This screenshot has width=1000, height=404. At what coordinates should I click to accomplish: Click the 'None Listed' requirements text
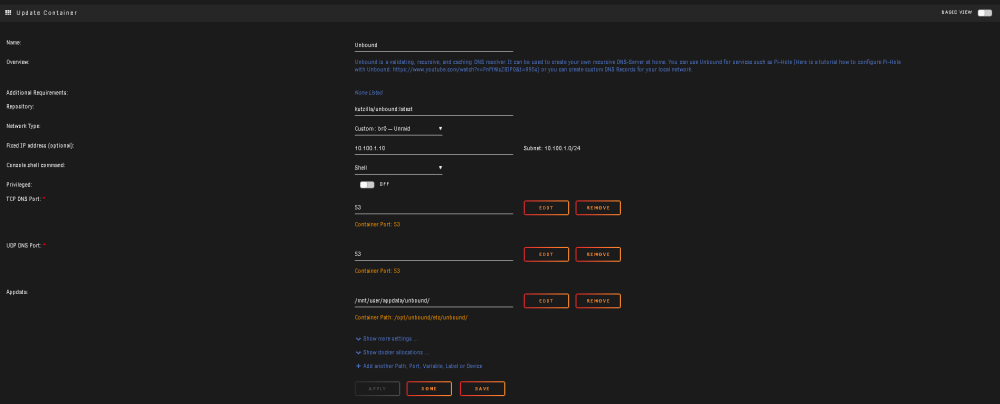pyautogui.click(x=369, y=93)
